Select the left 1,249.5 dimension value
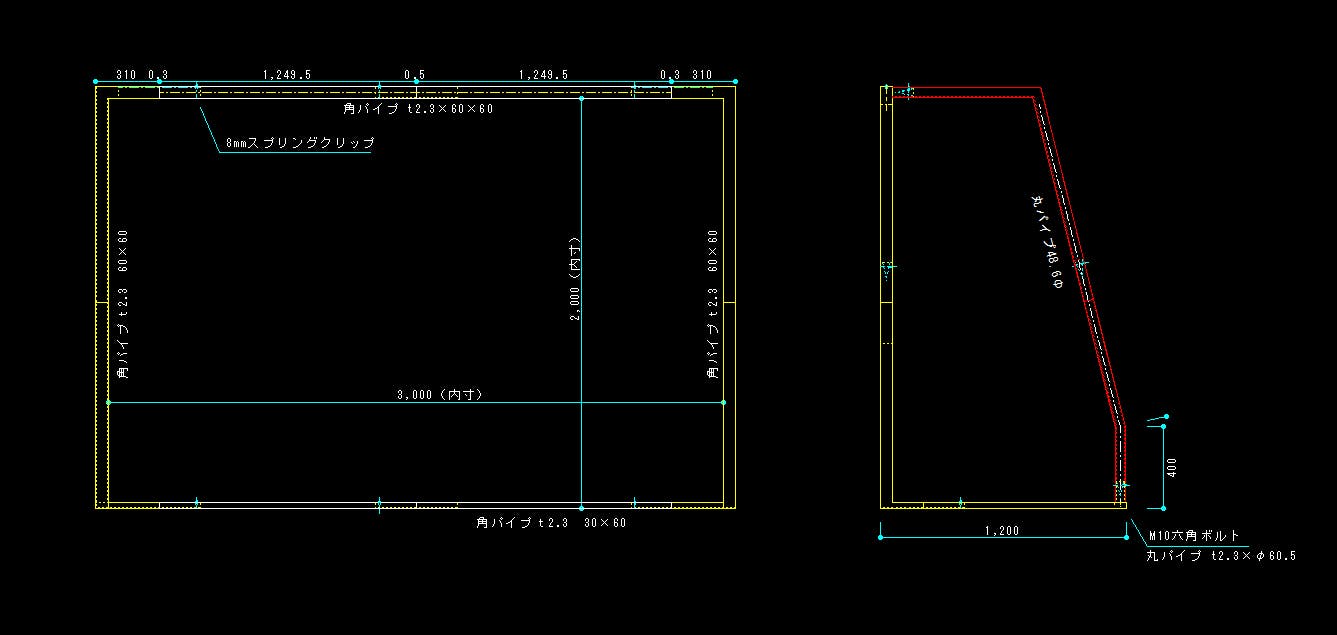Screen dimensions: 1337x635 click(x=287, y=75)
